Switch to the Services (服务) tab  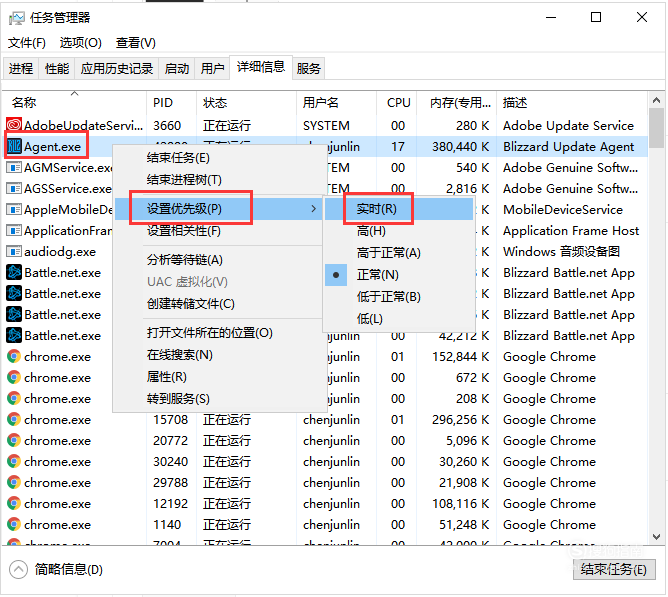[x=308, y=68]
